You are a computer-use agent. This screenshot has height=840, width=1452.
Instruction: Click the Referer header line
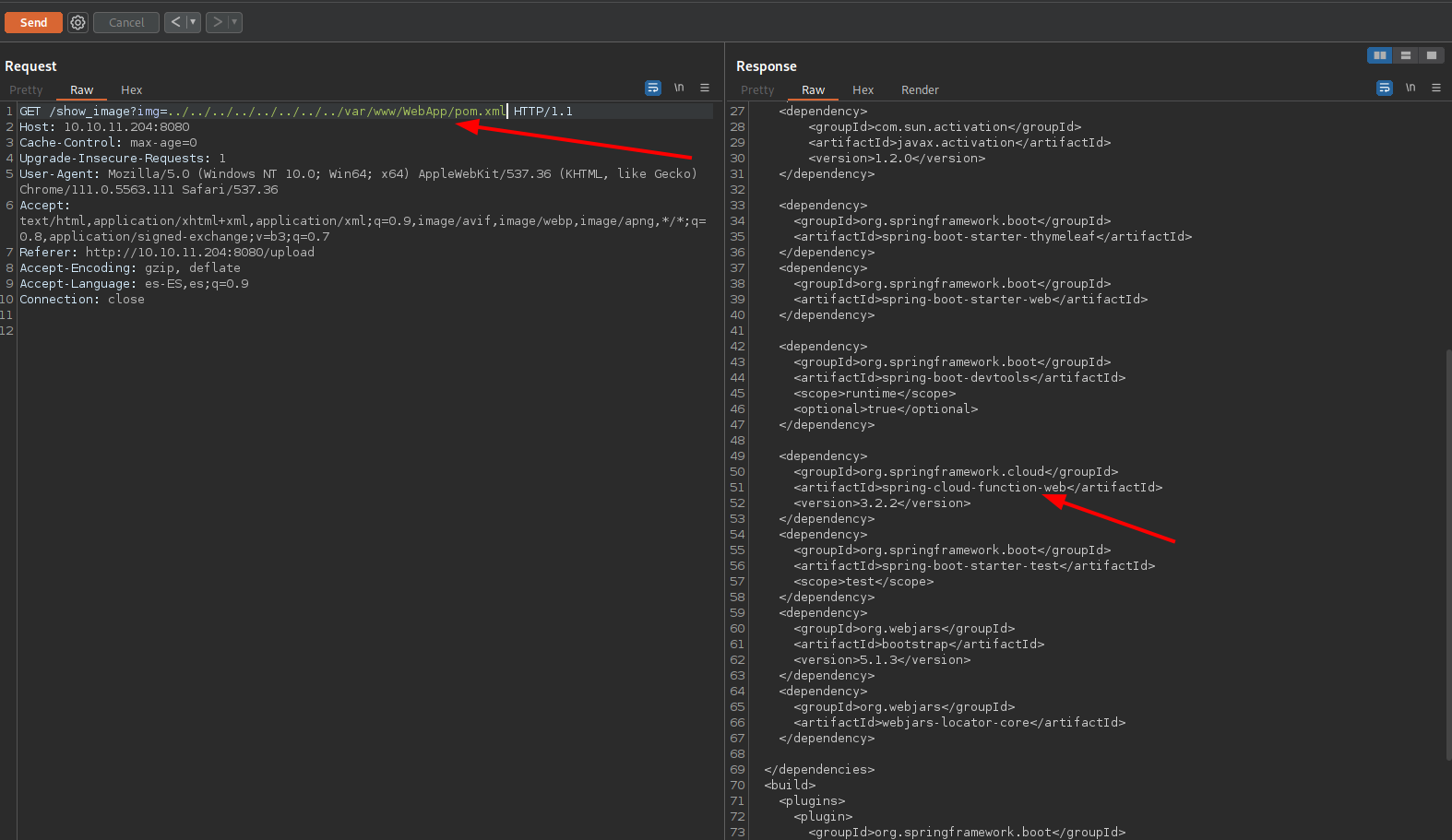(x=167, y=252)
